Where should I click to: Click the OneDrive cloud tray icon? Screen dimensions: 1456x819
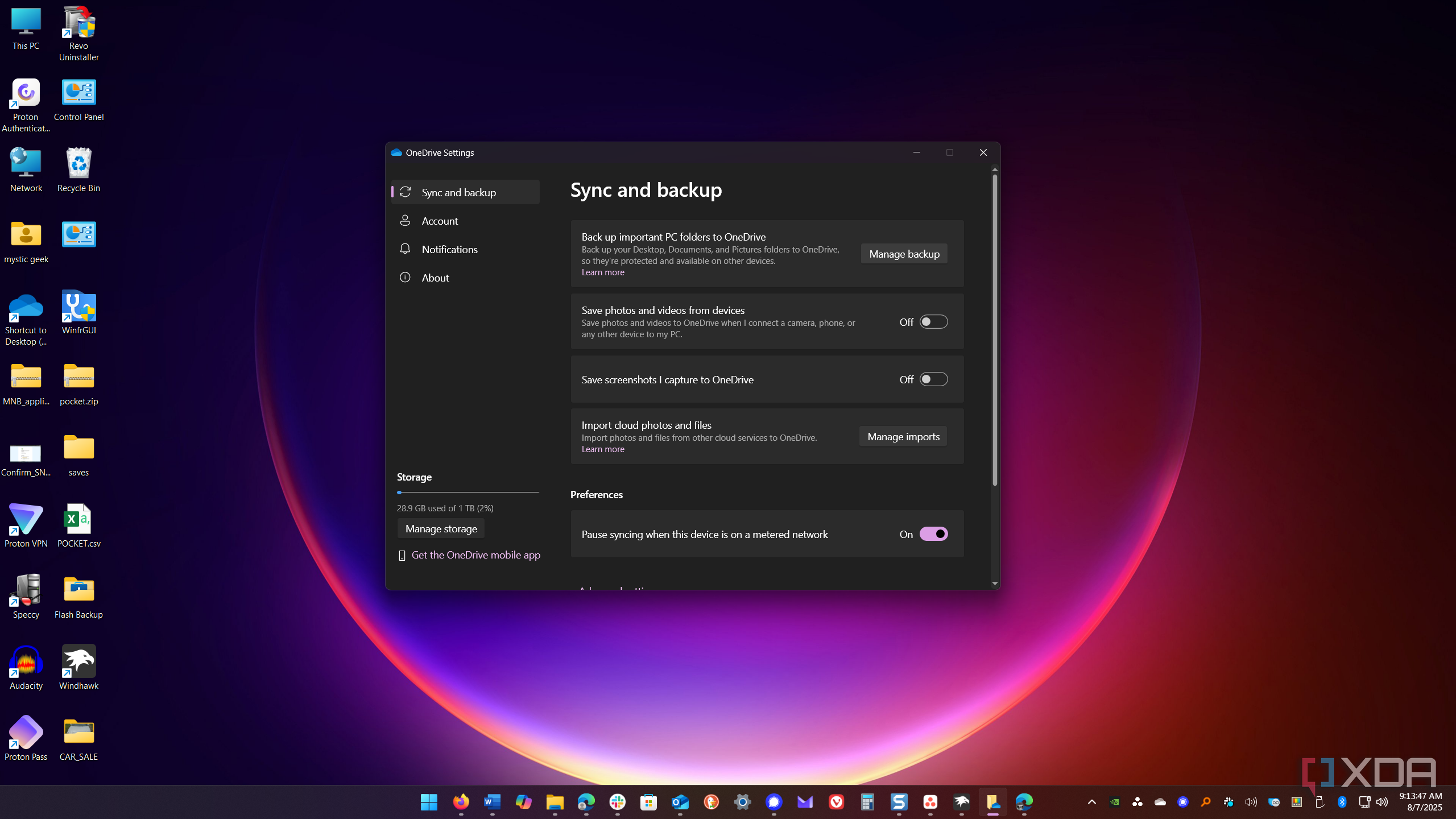tap(1160, 802)
